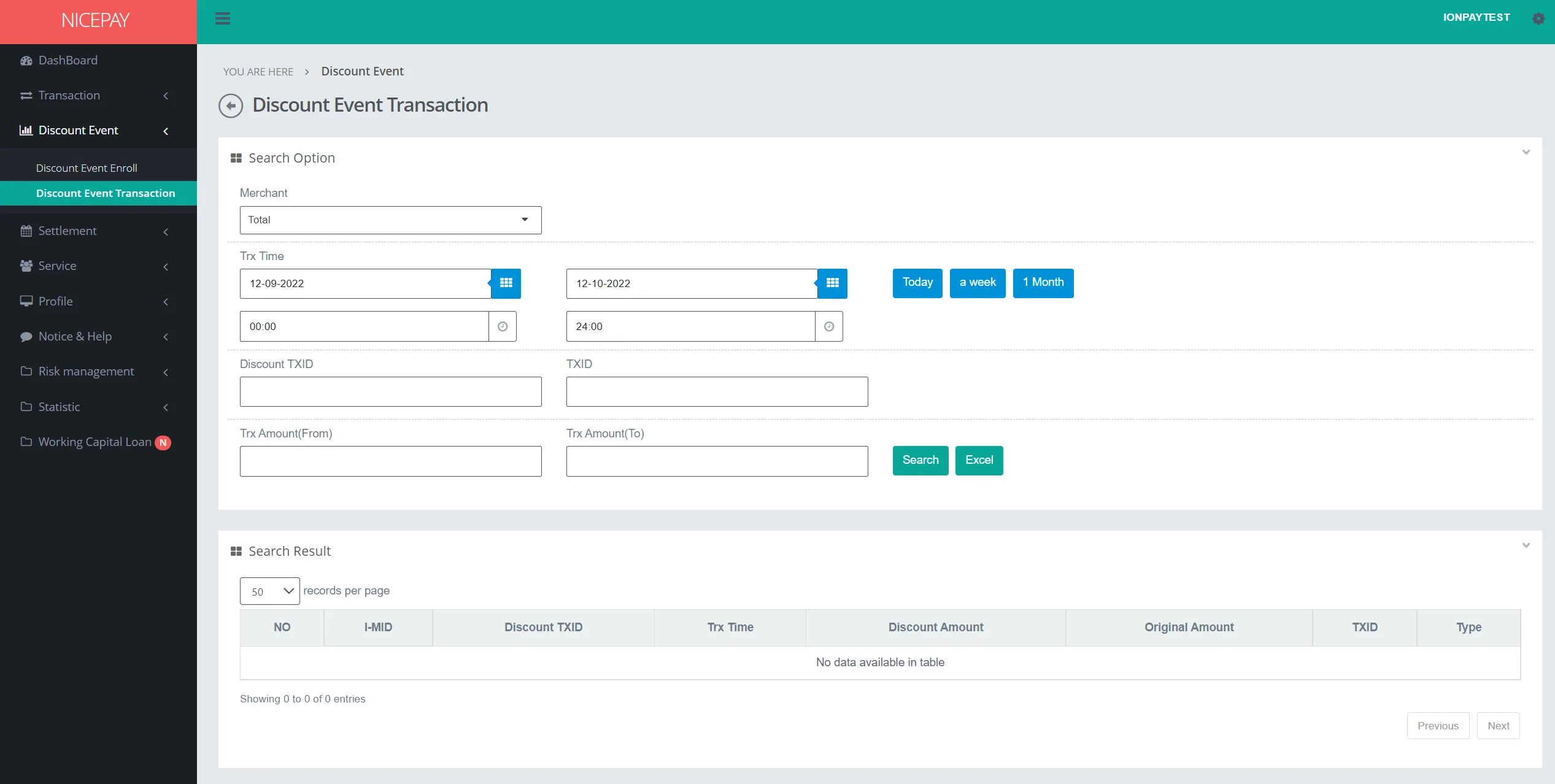Viewport: 1555px width, 784px height.
Task: Collapse the Search Option panel chevron
Action: 1526,152
